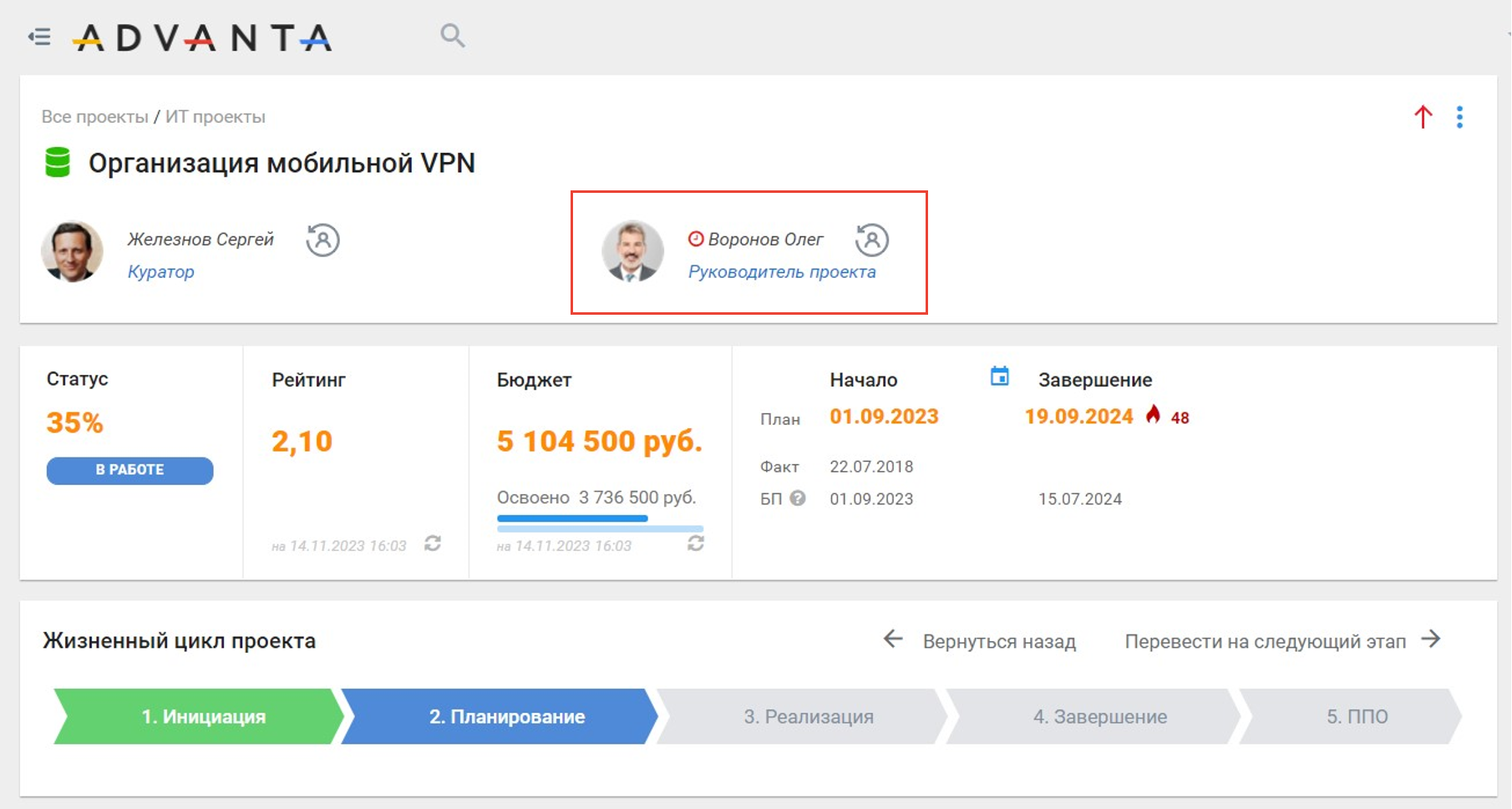Image resolution: width=1512 pixels, height=809 pixels.
Task: Refresh the rating value
Action: point(433,544)
